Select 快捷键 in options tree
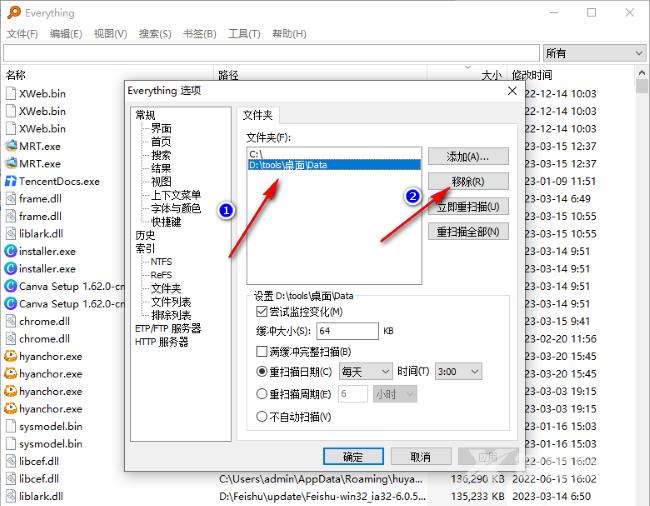The image size is (650, 506). (166, 222)
